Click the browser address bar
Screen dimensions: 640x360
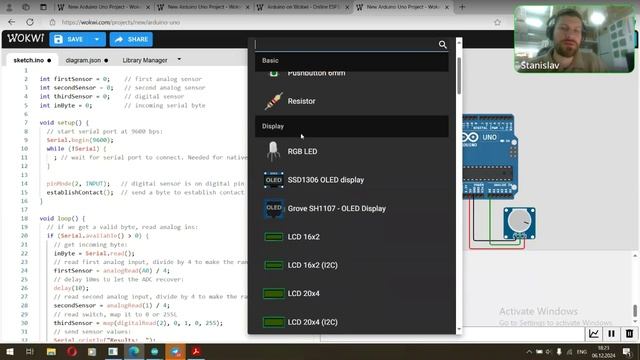tap(269, 22)
